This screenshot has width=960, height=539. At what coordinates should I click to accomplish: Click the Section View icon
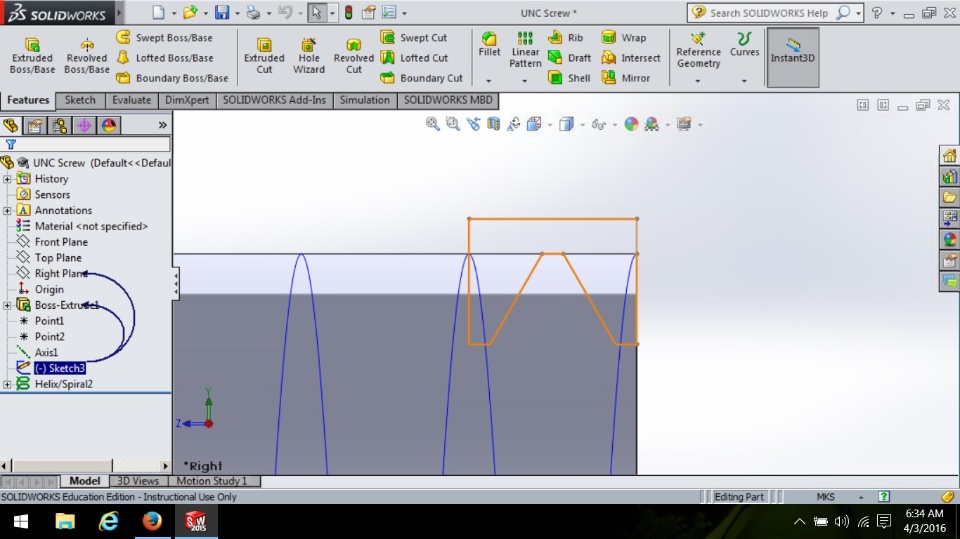(493, 124)
